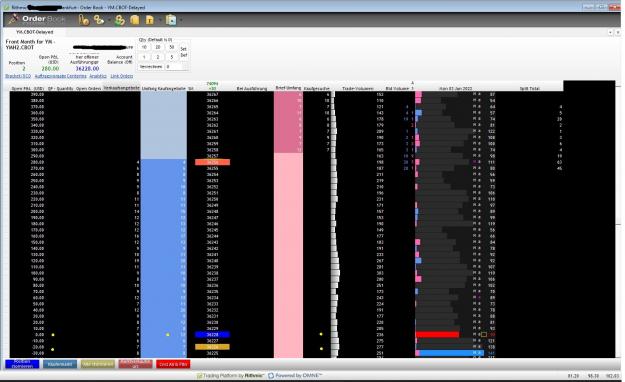Click the Powered by OMNE status icon
Screen dimensions: 625x382
tap(271, 376)
